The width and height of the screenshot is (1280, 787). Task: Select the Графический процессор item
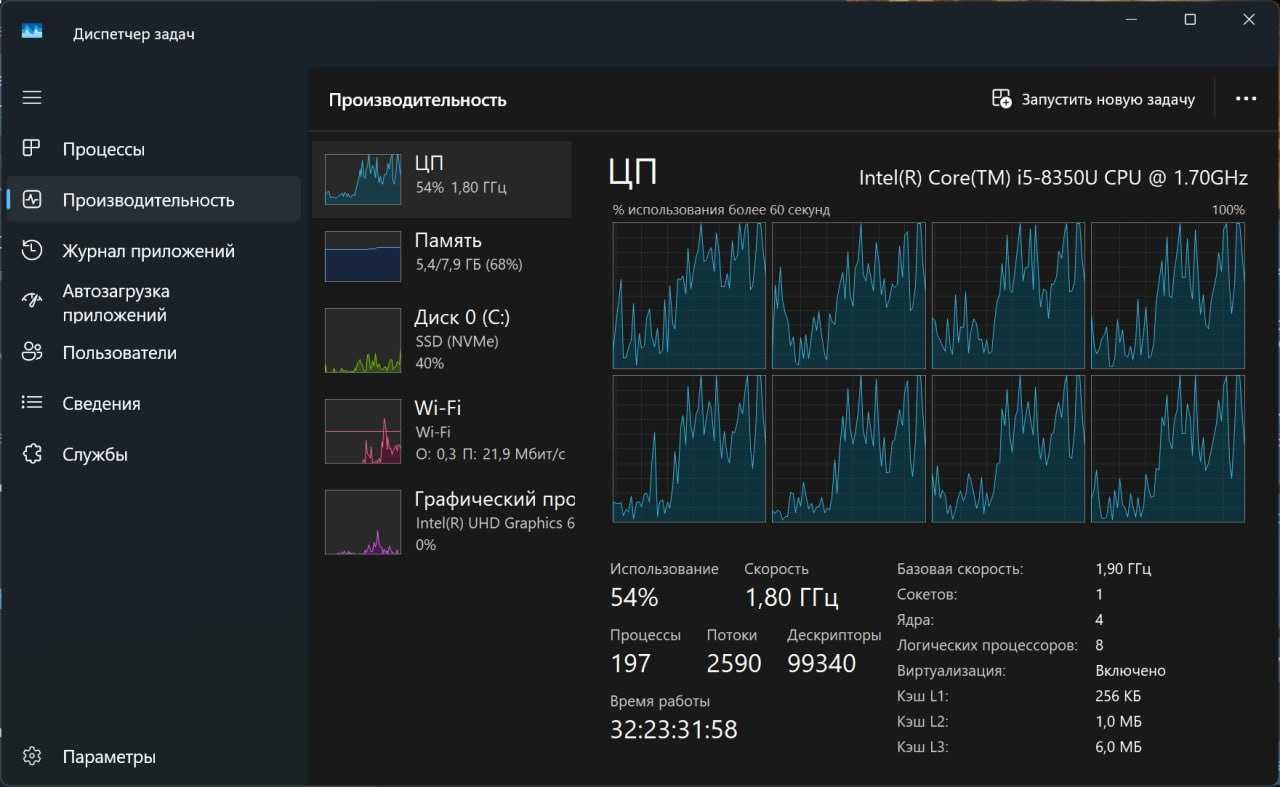[442, 521]
